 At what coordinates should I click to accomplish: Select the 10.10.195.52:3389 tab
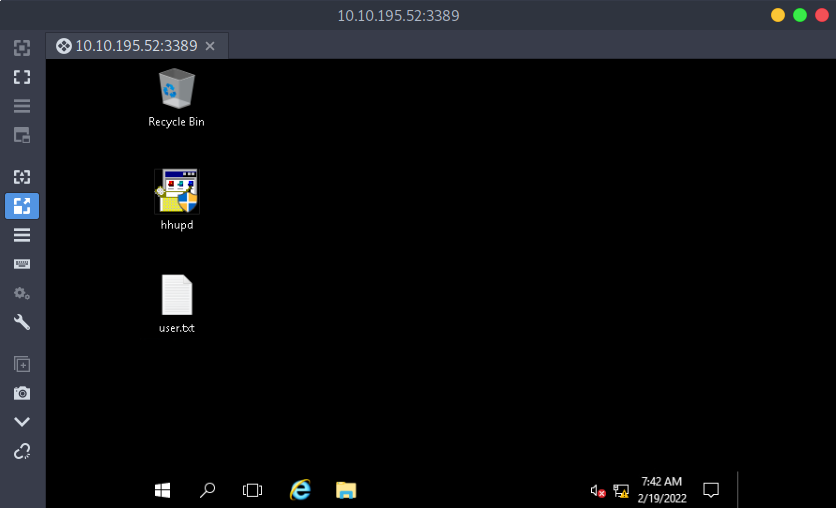[126, 46]
